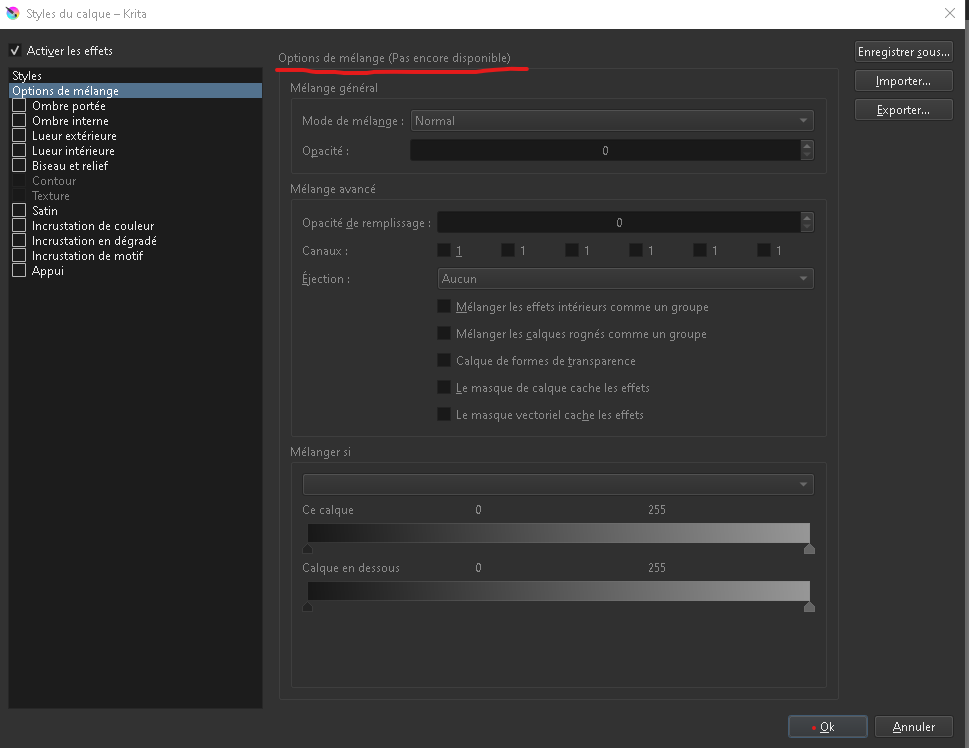Select the Appui style entry
The height and width of the screenshot is (748, 969).
[48, 271]
